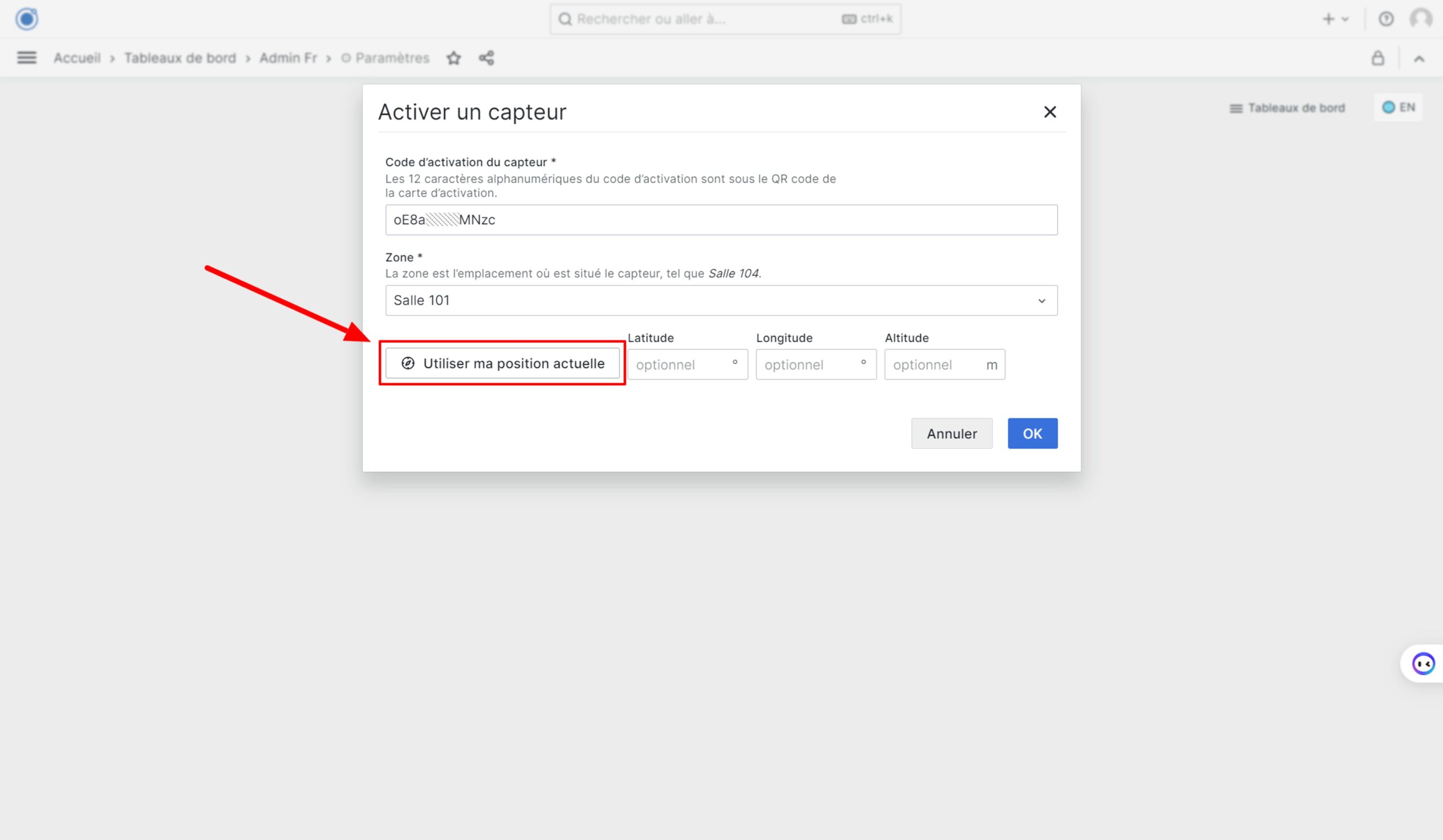Expand the chevron beside the plus icon
This screenshot has width=1443, height=840.
pos(1345,20)
